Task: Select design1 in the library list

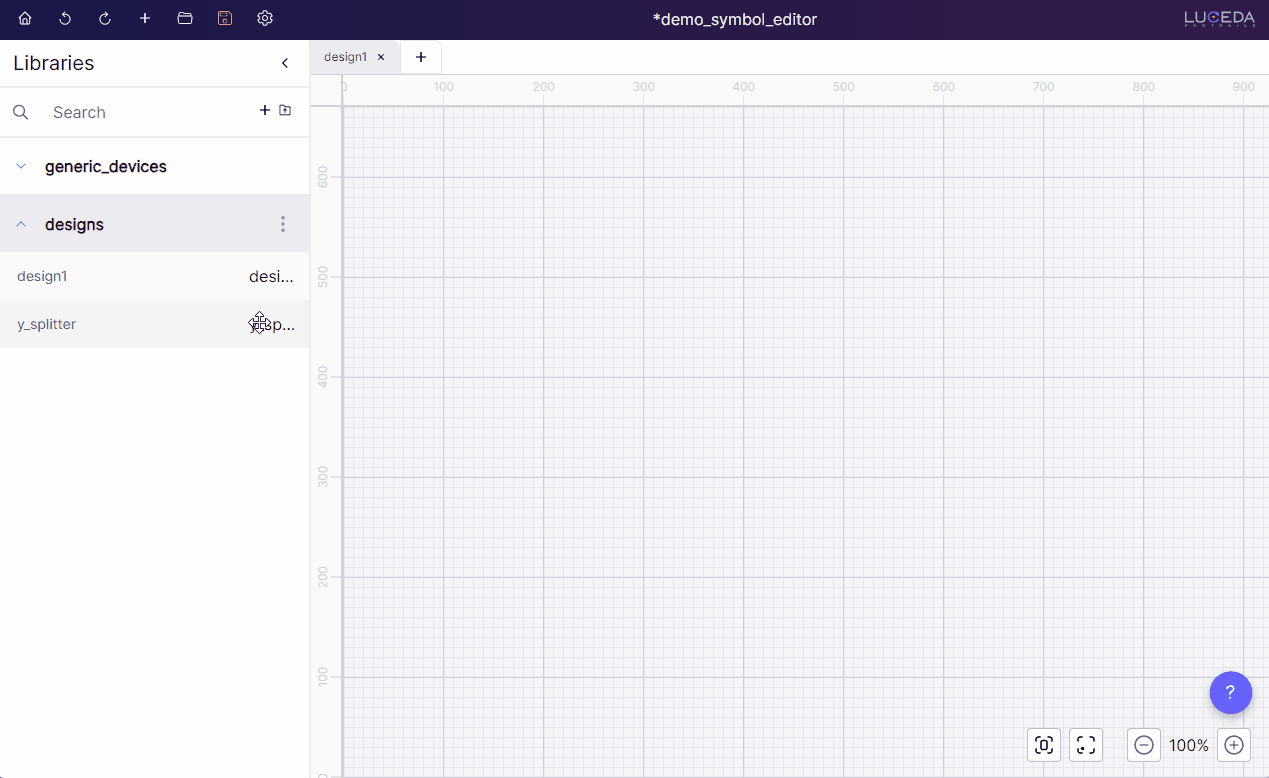Action: click(x=42, y=276)
